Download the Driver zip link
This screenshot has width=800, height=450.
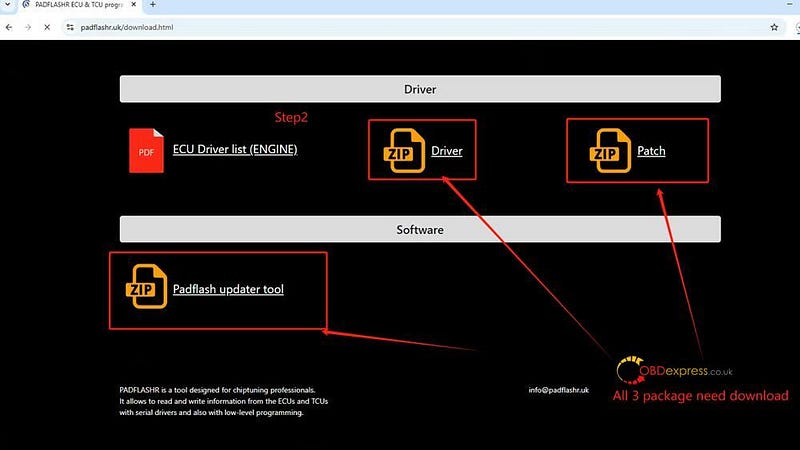(x=446, y=151)
